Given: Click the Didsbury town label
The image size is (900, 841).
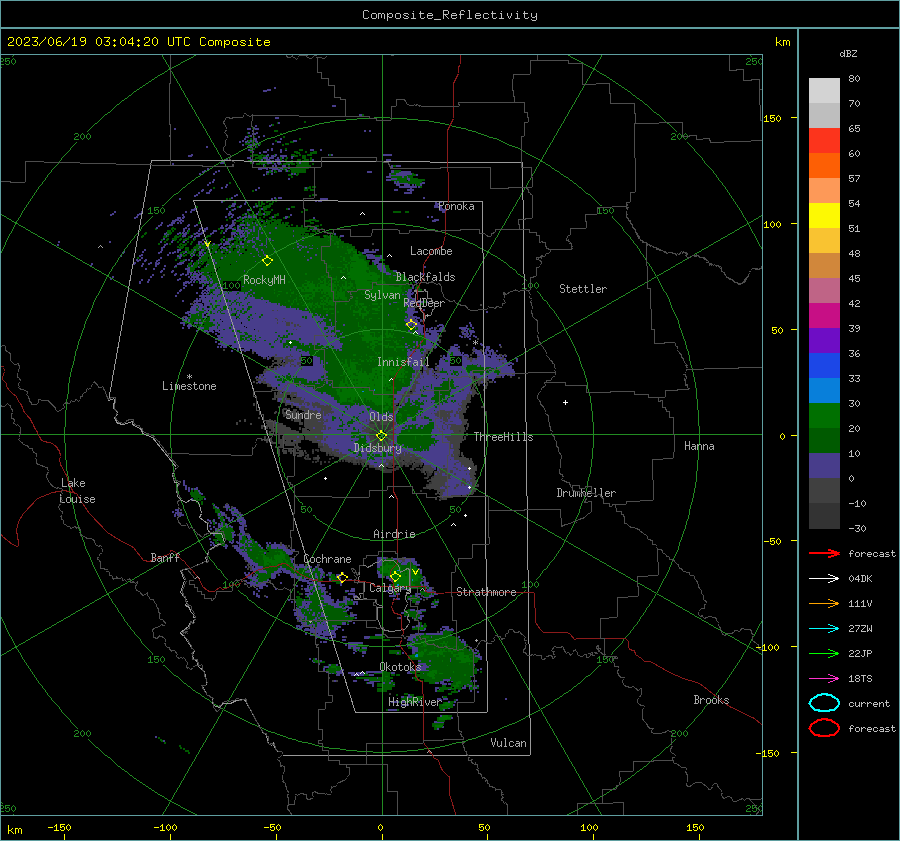Looking at the screenshot, I should 377,448.
